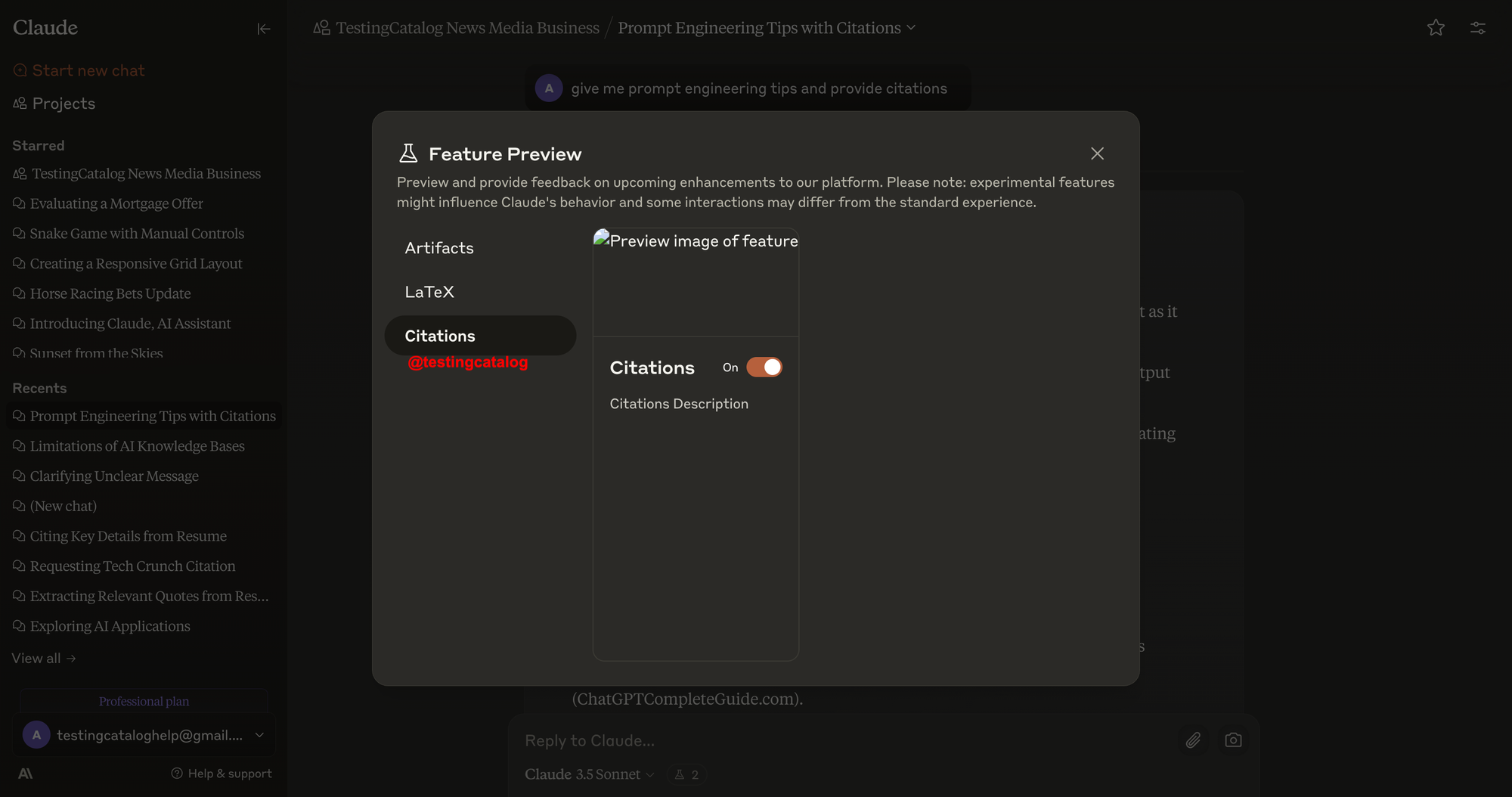
Task: Close the Feature Preview dialog
Action: click(1097, 154)
